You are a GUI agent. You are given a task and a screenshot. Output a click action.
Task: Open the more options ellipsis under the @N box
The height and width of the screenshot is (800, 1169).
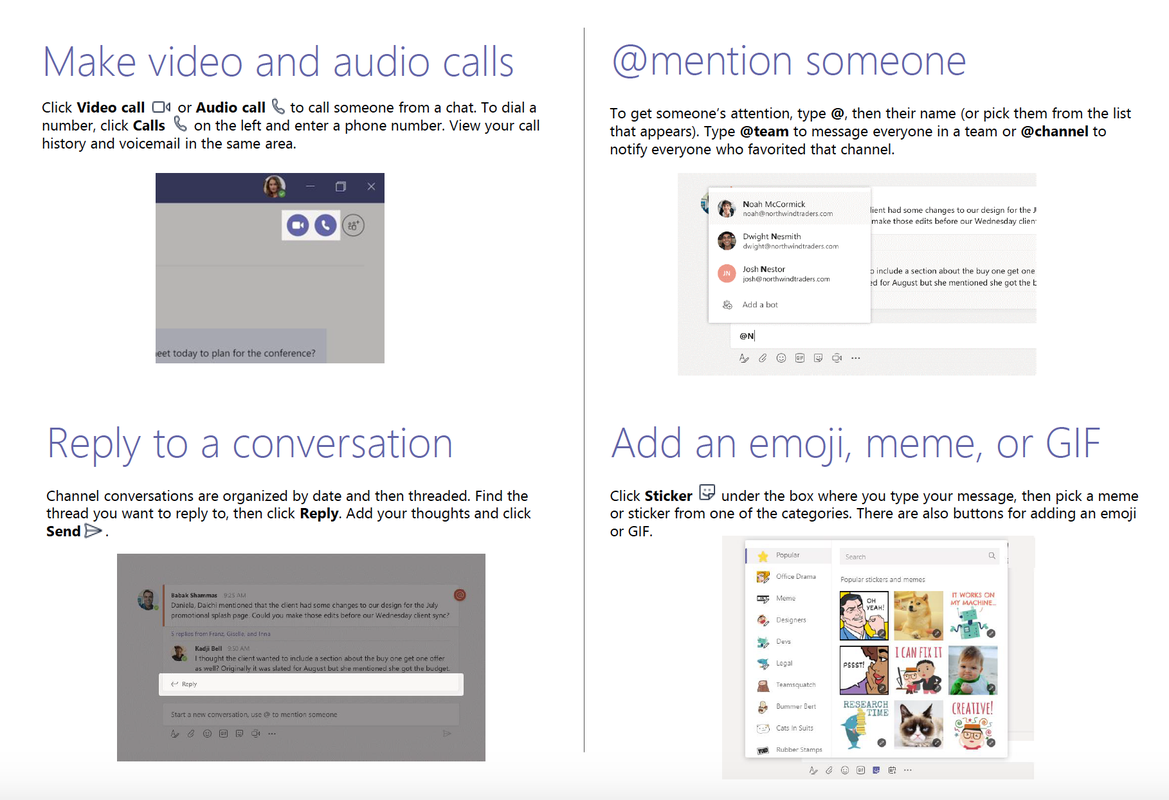pos(855,357)
